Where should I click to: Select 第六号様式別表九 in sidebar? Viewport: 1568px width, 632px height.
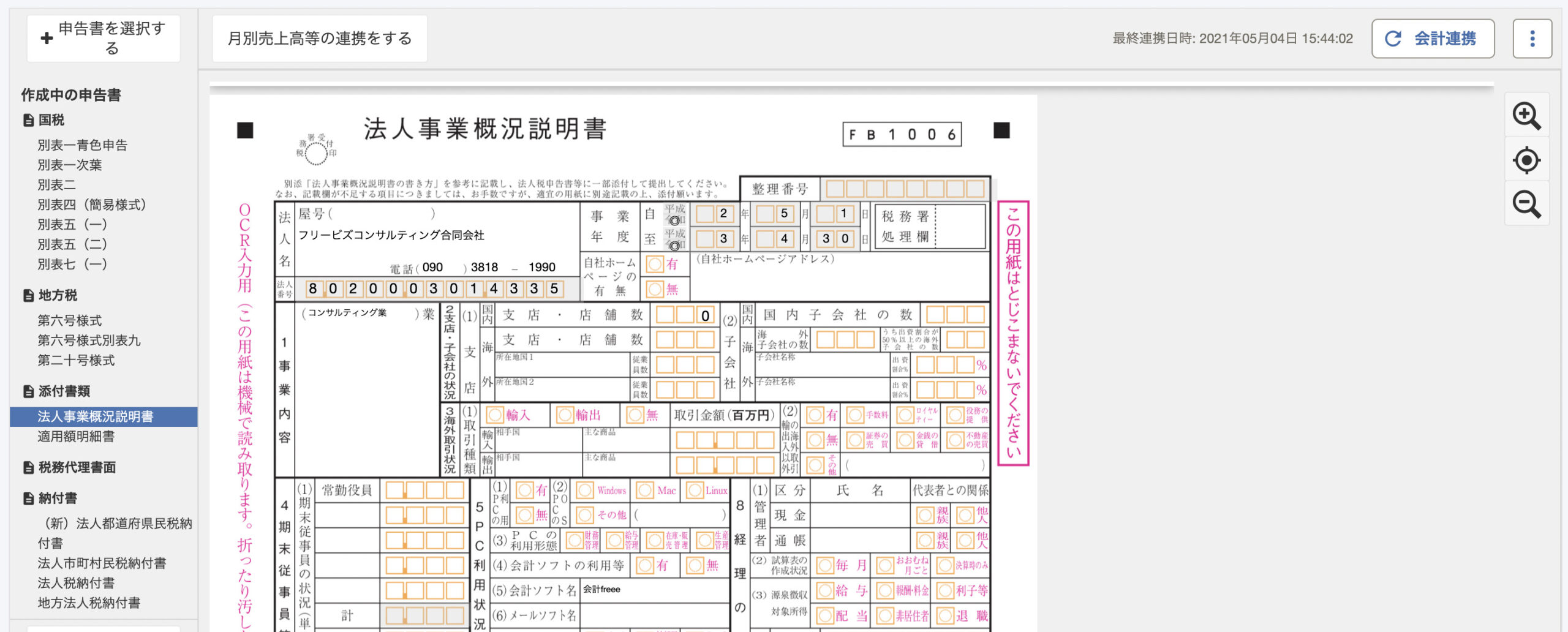coord(89,340)
